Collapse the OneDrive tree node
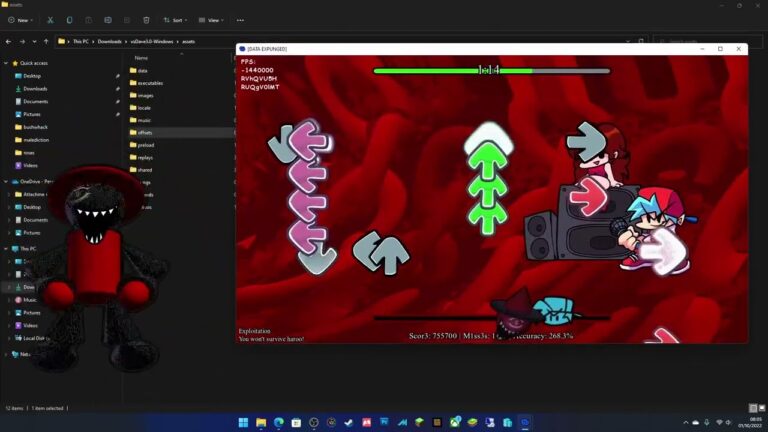Image resolution: width=768 pixels, height=432 pixels. pos(6,181)
